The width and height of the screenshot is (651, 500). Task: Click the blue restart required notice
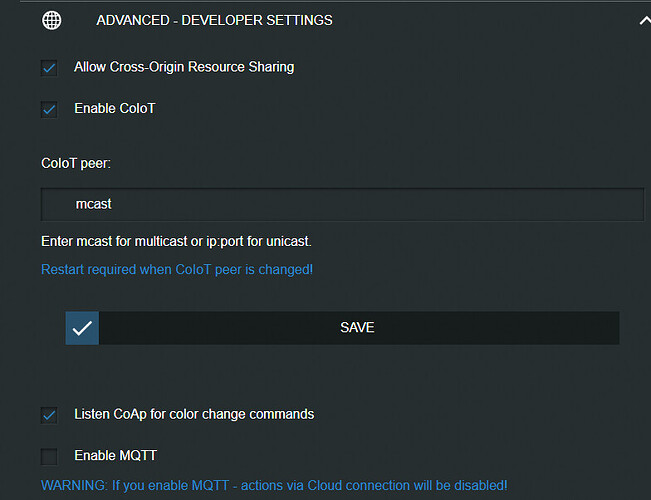177,270
